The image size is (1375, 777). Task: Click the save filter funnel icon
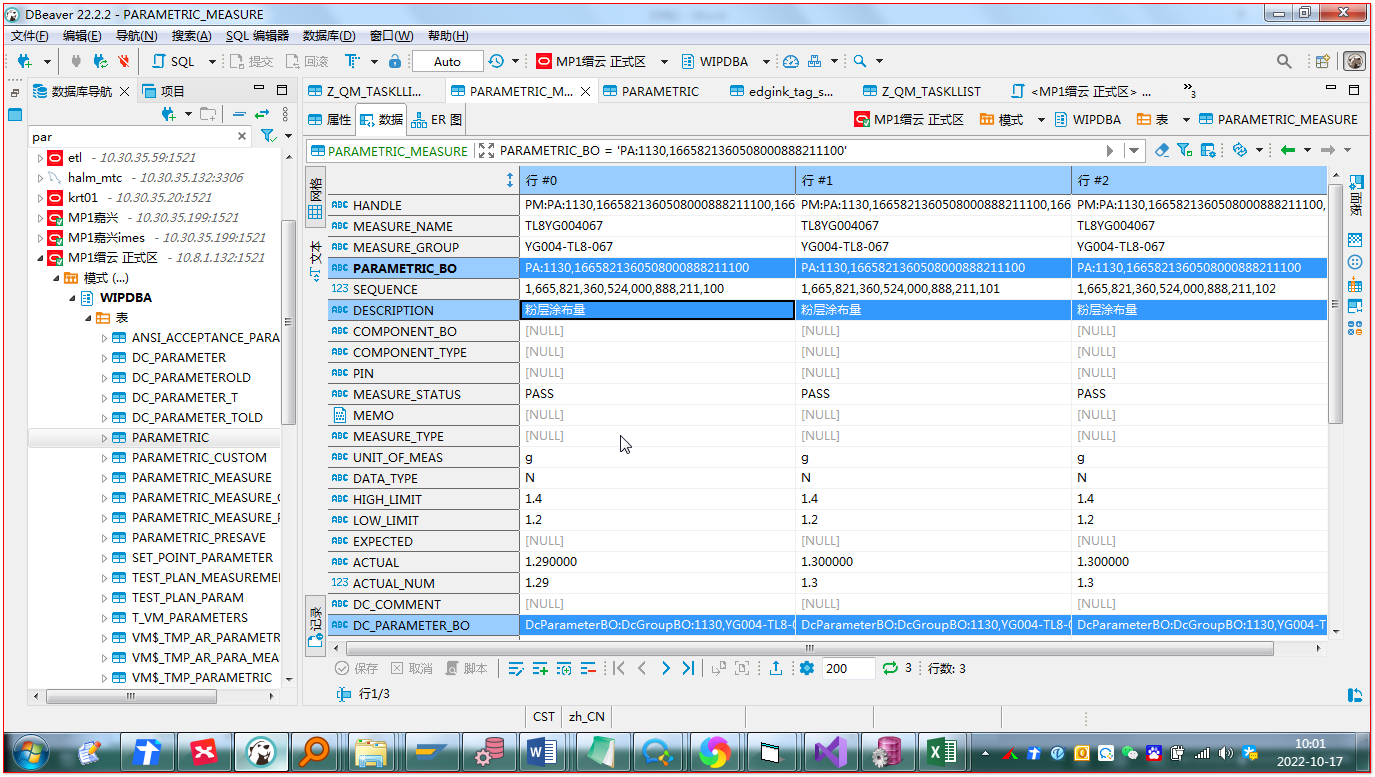[x=1184, y=150]
